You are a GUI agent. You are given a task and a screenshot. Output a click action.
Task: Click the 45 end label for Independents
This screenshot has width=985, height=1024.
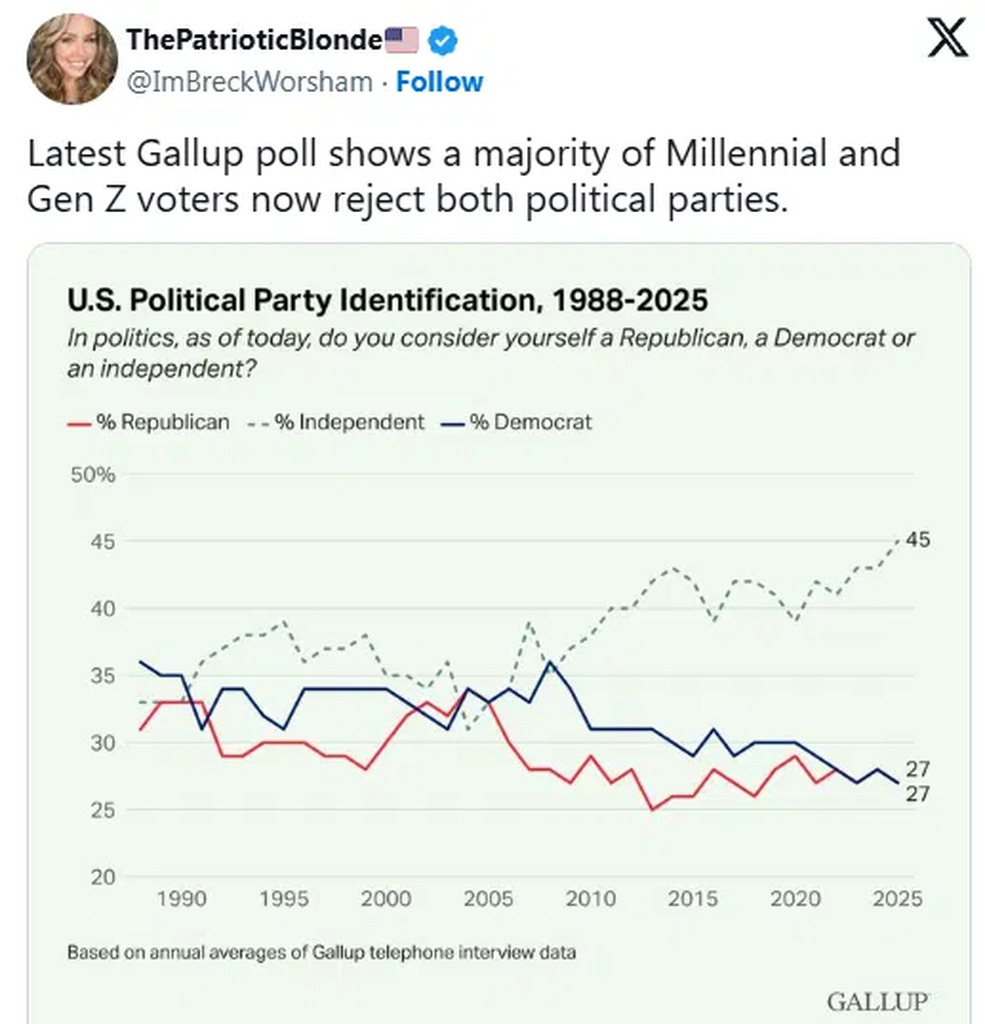[x=918, y=540]
